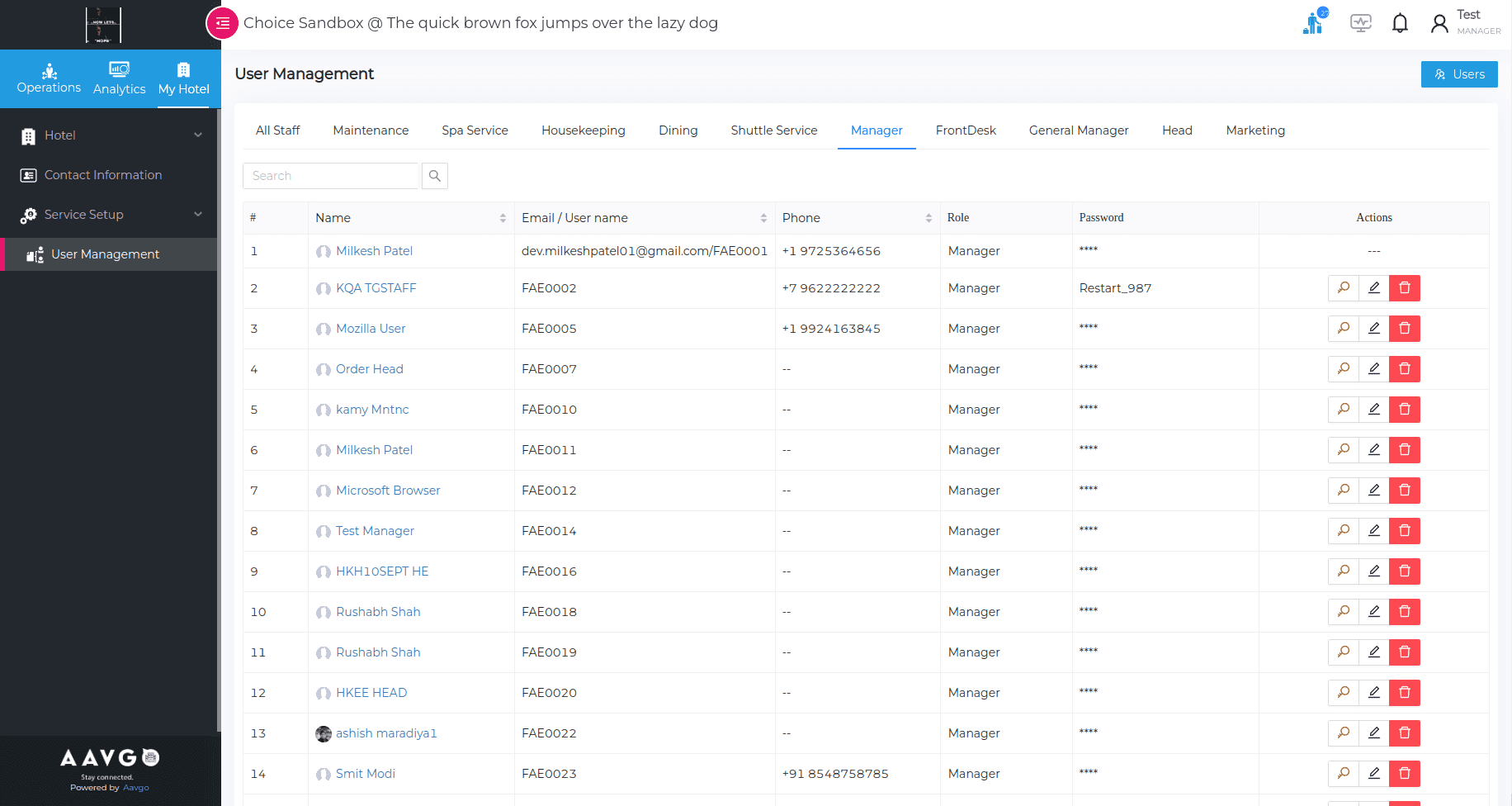Click the edit pencil for Test Manager
Viewport: 1512px width, 806px height.
1374,531
